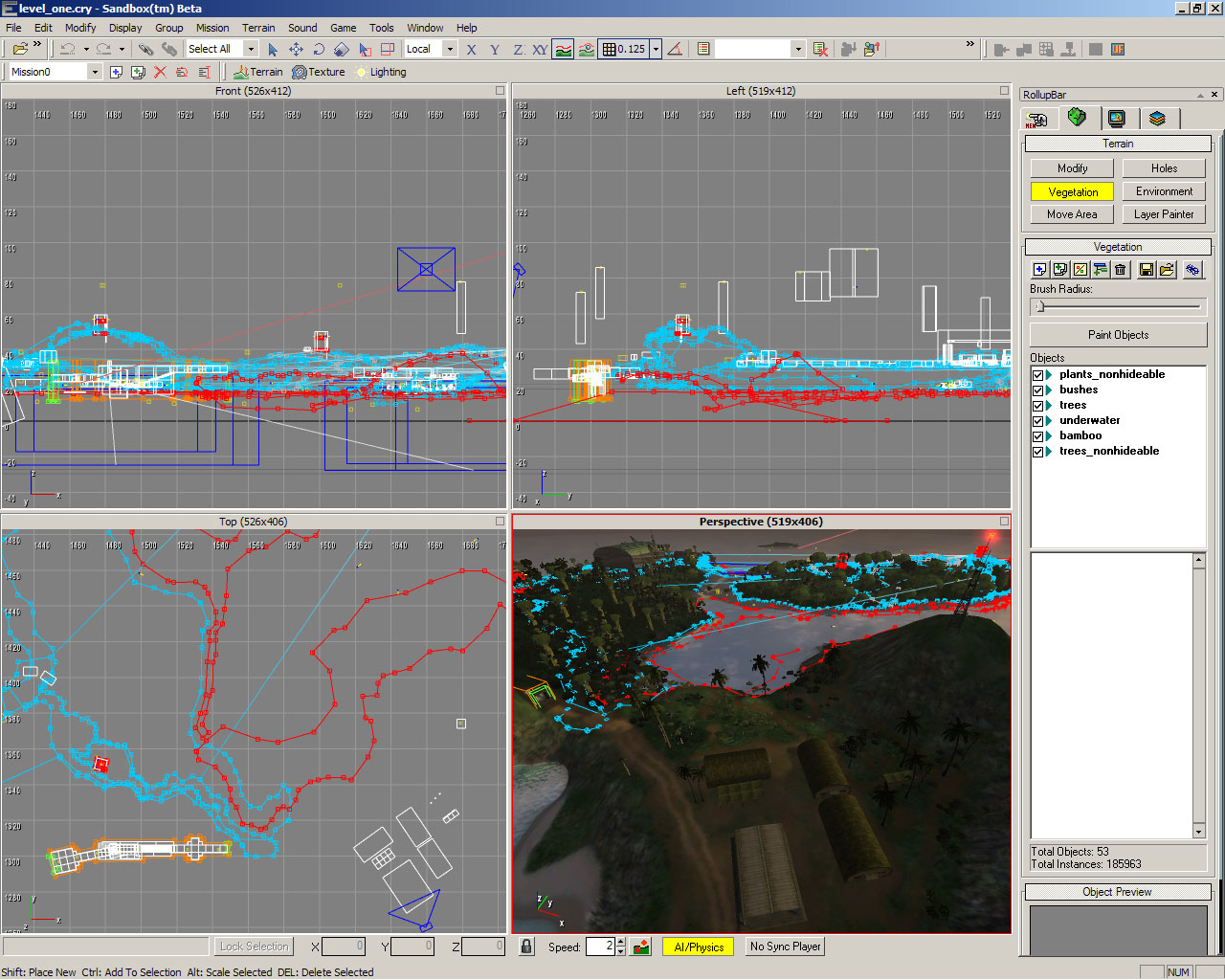Click the Move Area button
Image resolution: width=1225 pixels, height=980 pixels.
(1072, 214)
